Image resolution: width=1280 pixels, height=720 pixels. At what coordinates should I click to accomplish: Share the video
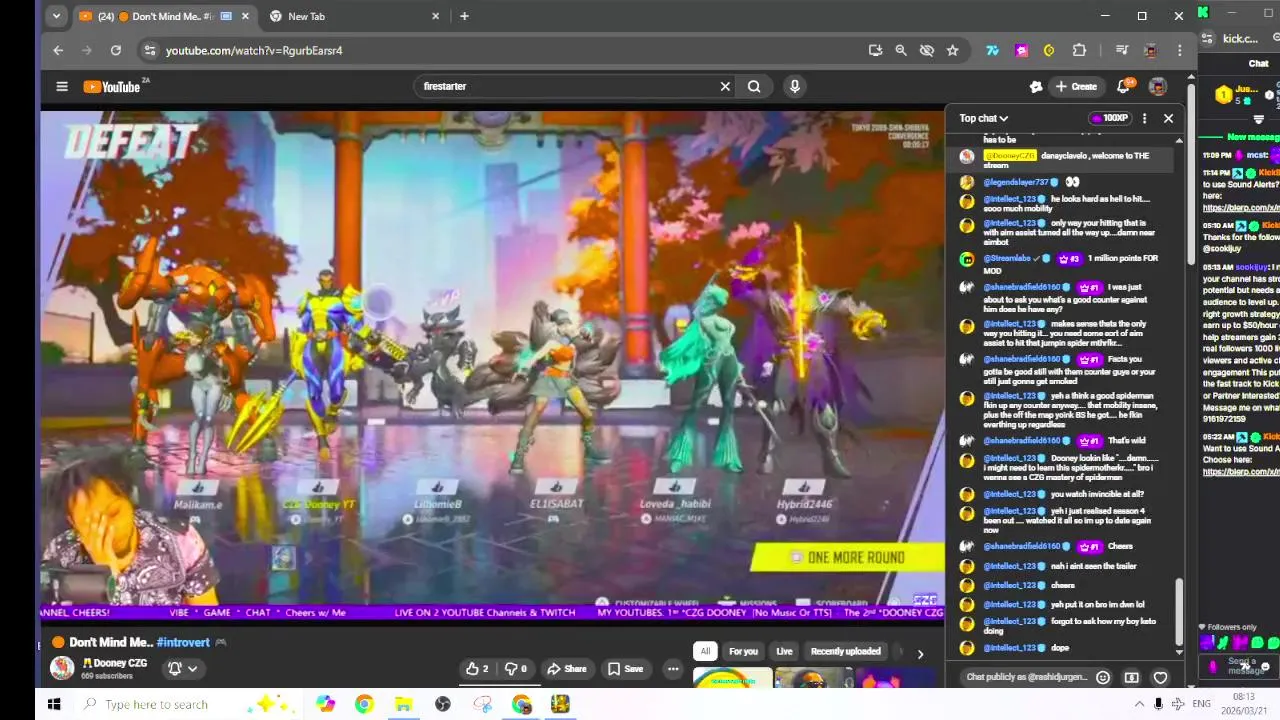[x=566, y=669]
